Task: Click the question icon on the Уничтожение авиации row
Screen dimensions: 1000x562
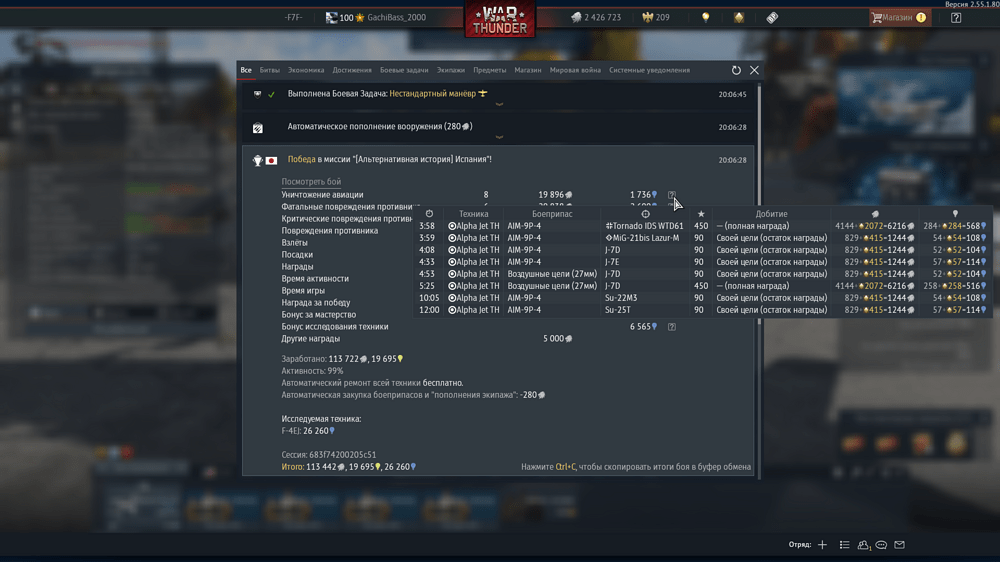Action: click(x=672, y=195)
